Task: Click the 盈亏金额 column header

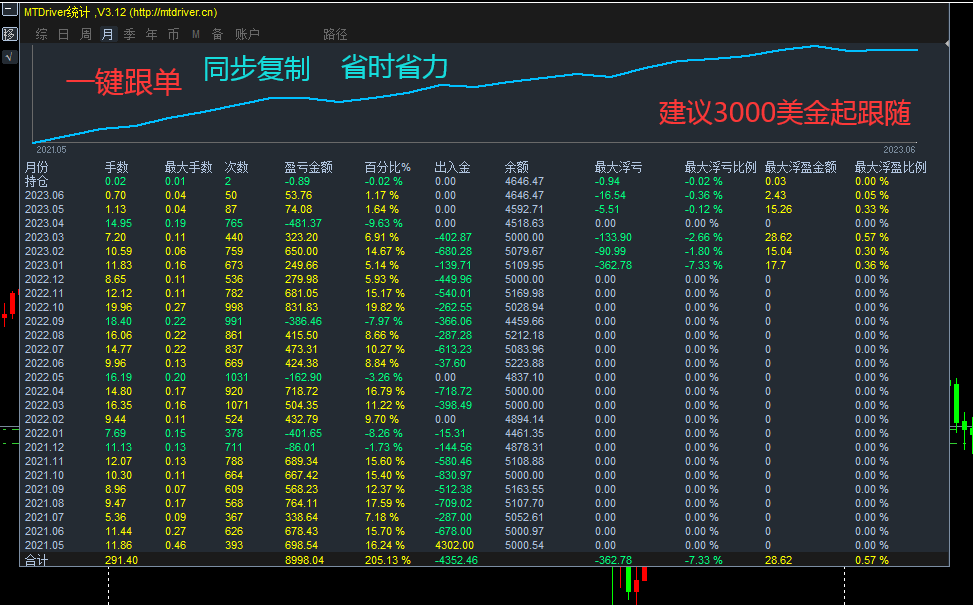Action: (x=308, y=167)
